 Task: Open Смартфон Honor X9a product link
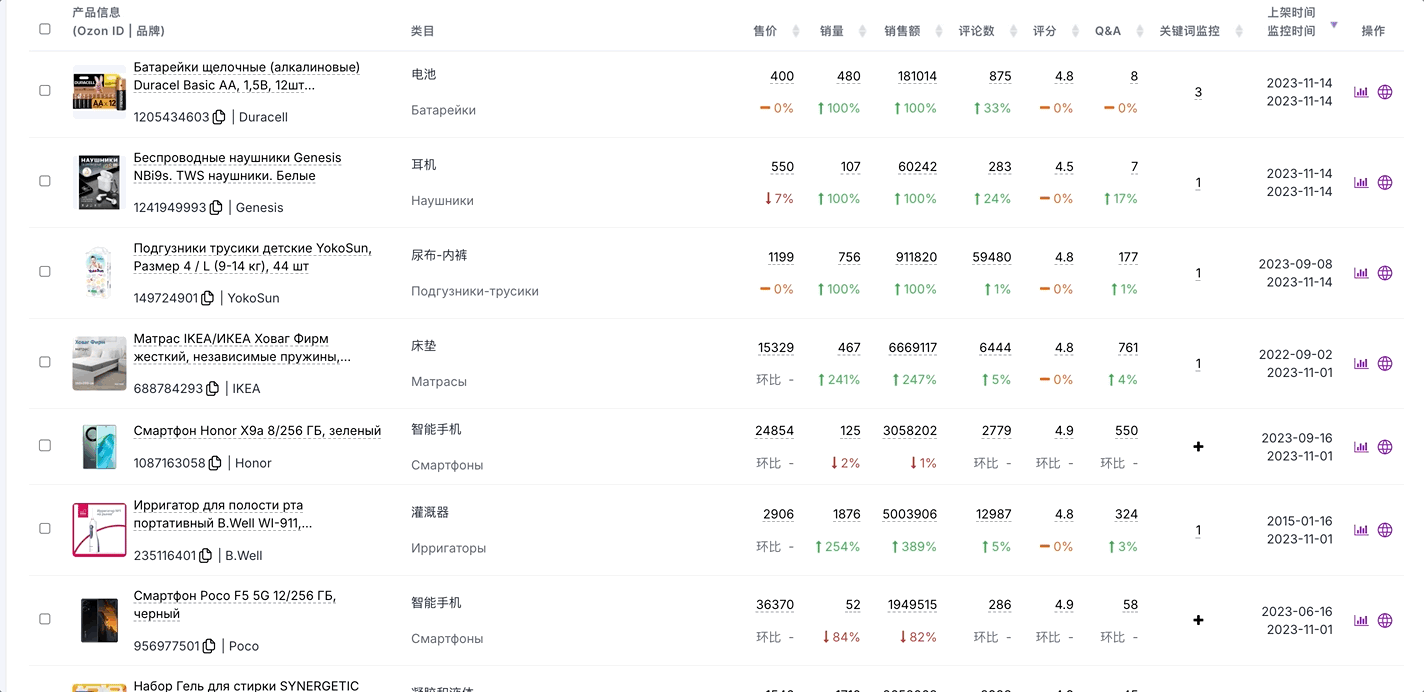tap(257, 431)
